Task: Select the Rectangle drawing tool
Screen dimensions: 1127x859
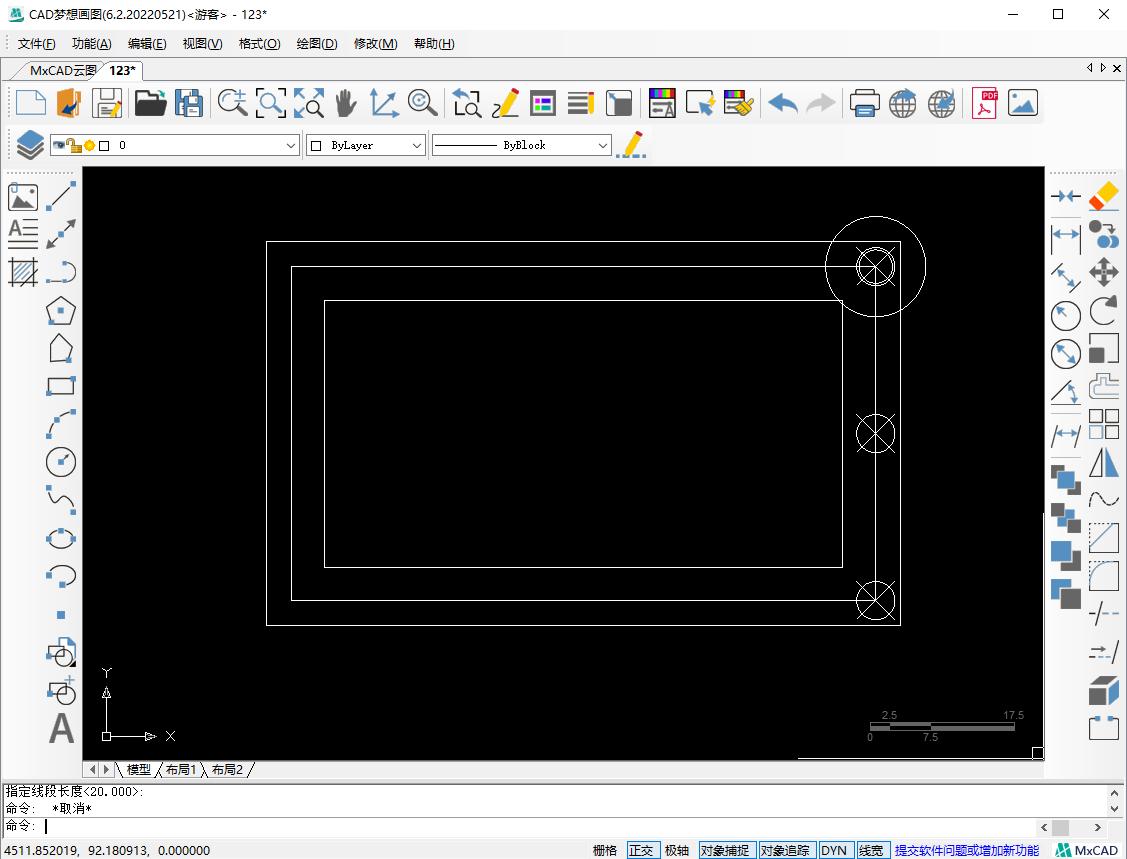Action: [61, 386]
